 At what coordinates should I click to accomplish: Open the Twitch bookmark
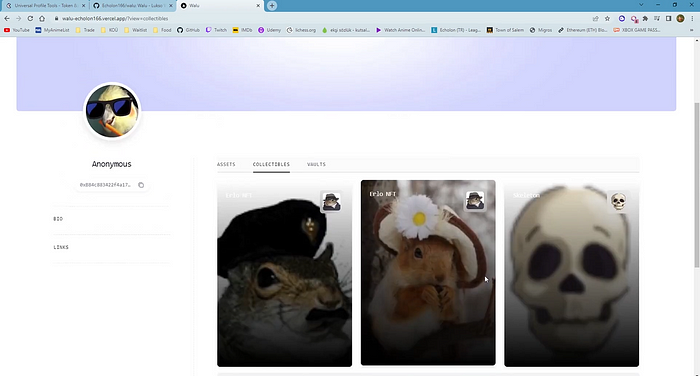click(216, 30)
